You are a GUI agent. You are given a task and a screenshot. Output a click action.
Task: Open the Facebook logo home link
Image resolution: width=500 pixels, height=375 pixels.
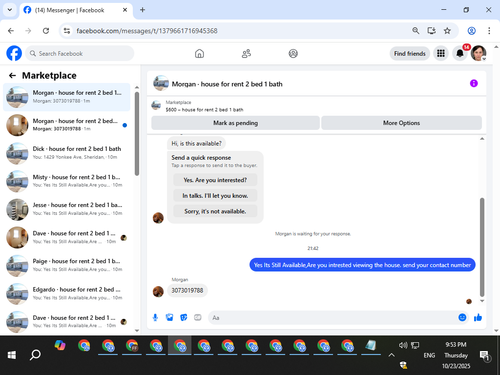[x=14, y=53]
